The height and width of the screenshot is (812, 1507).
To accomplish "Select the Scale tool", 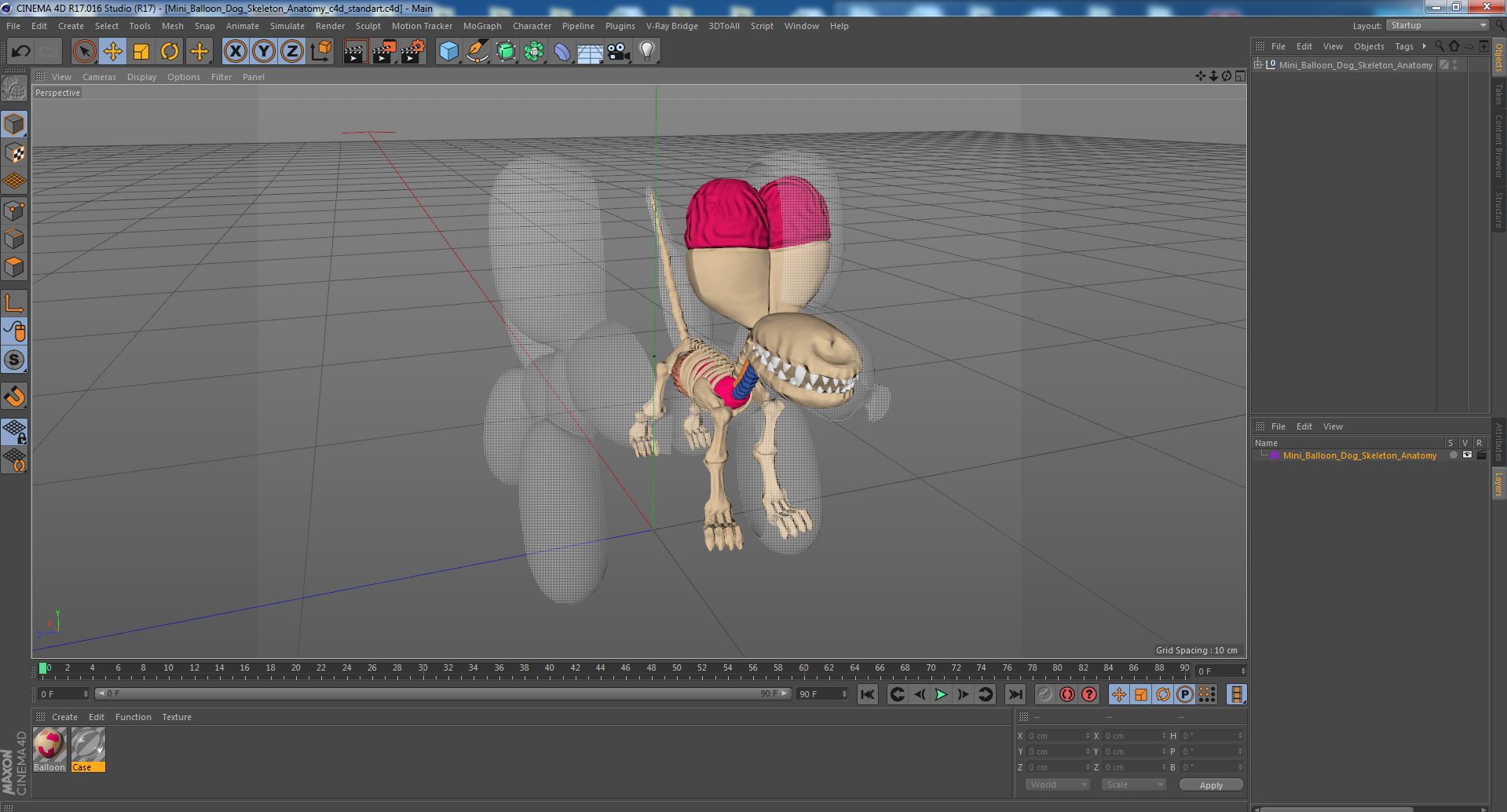I will pos(141,52).
